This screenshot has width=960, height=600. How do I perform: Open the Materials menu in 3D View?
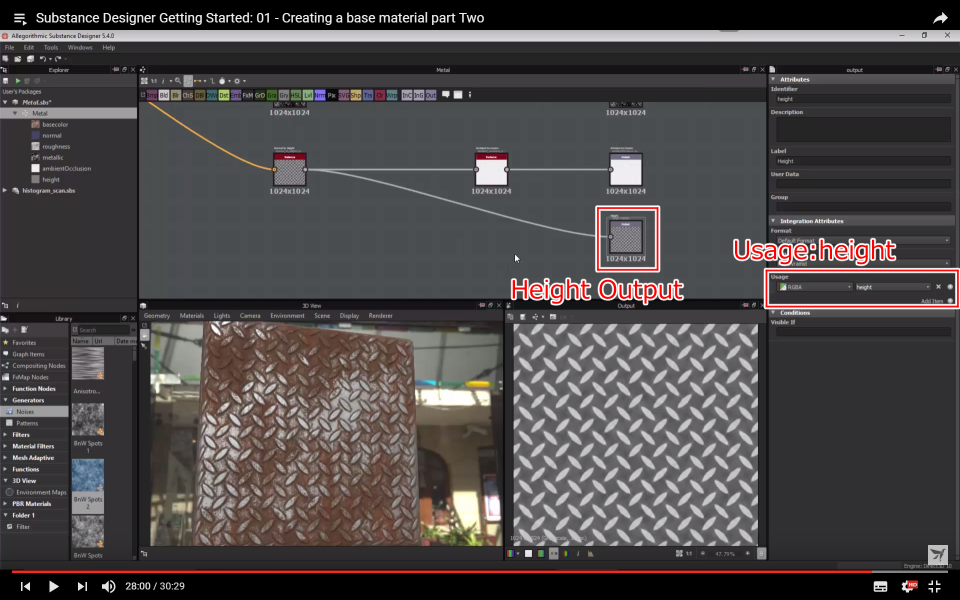192,316
